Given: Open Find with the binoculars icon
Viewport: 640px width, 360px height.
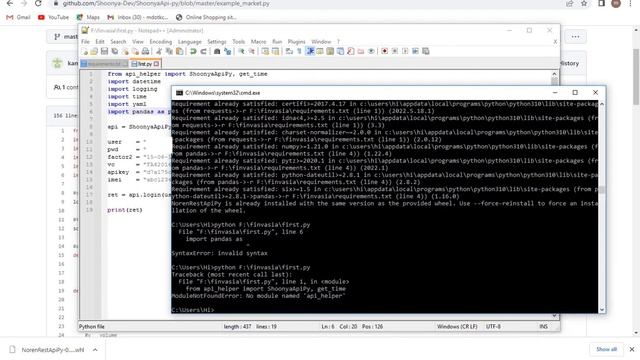Looking at the screenshot, I should coord(217,51).
